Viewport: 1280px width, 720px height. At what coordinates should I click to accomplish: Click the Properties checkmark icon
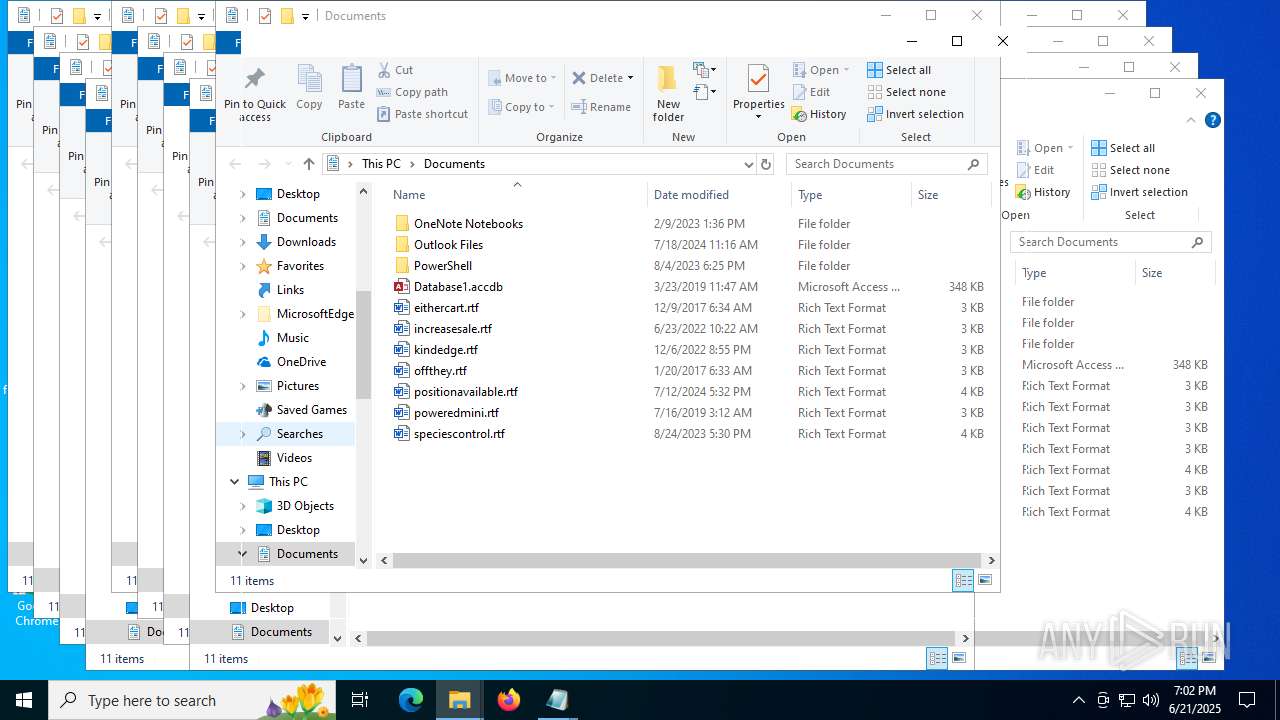758,80
